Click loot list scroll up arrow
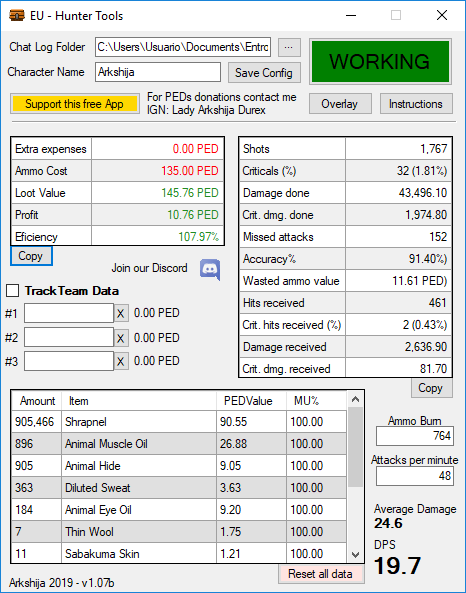466x593 pixels. (x=355, y=399)
